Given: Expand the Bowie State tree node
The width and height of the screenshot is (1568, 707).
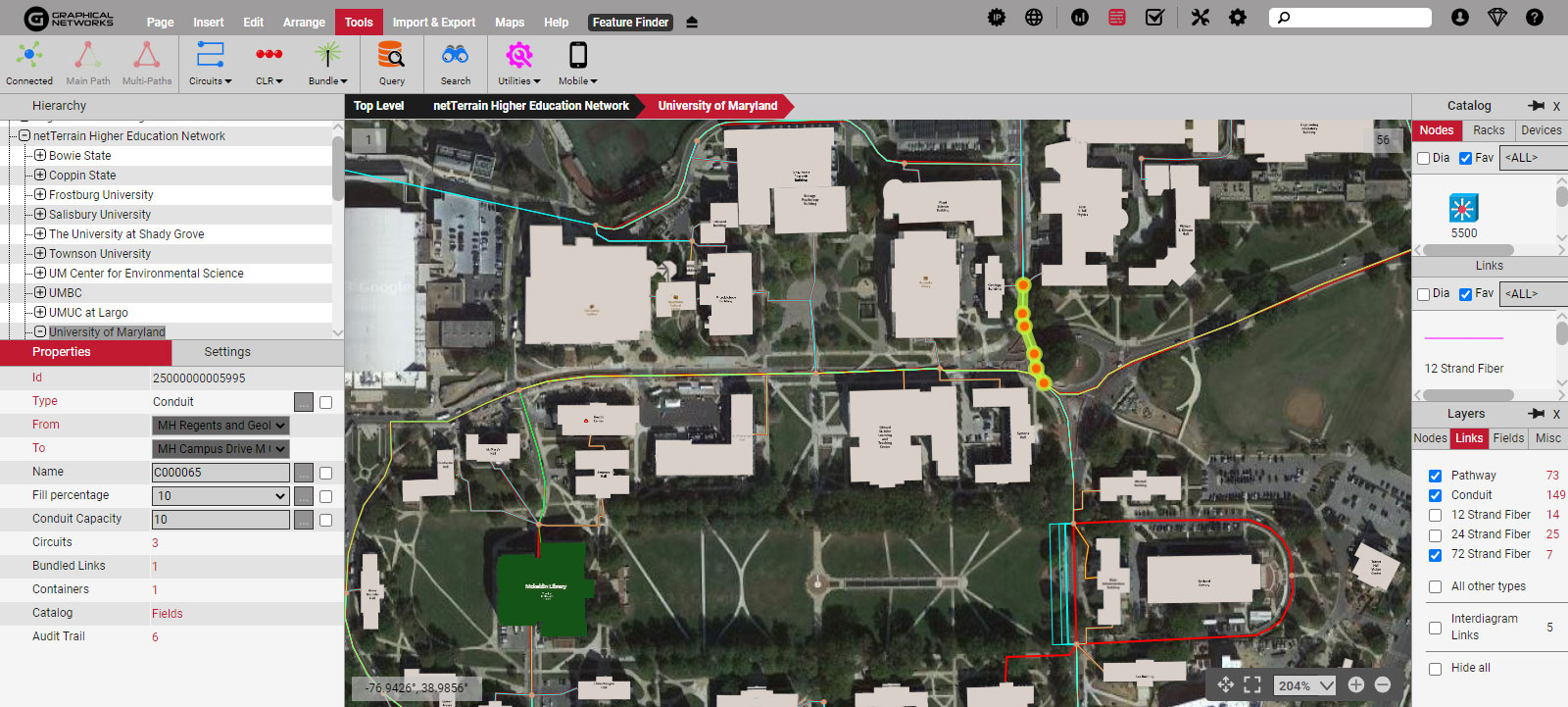Looking at the screenshot, I should (x=40, y=155).
